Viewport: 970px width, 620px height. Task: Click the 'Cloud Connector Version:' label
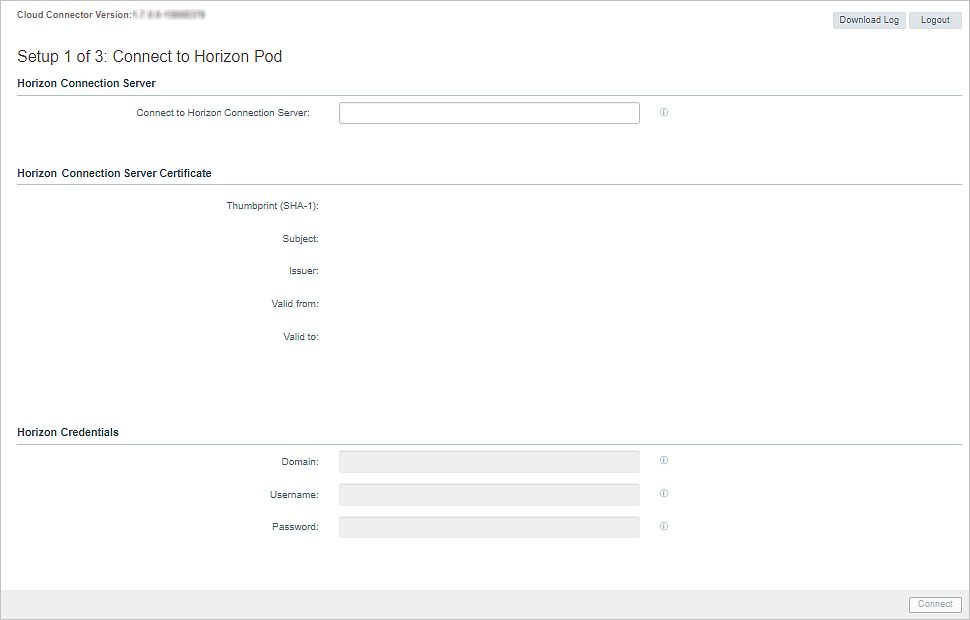pyautogui.click(x=75, y=15)
